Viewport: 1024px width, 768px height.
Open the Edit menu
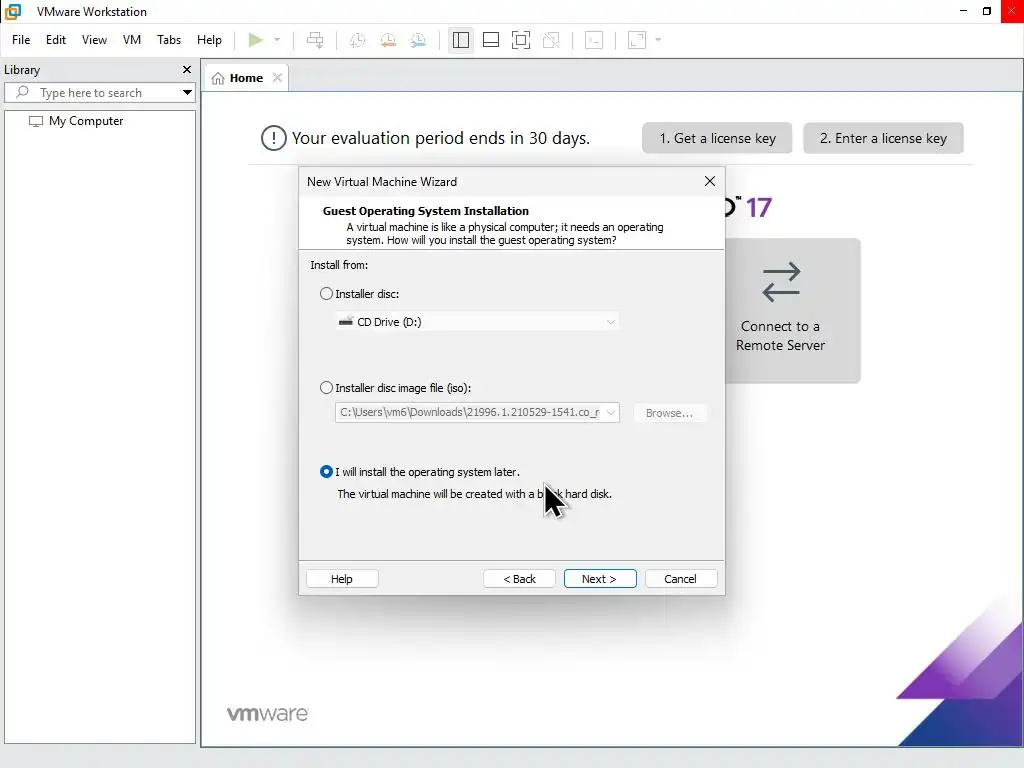click(56, 40)
